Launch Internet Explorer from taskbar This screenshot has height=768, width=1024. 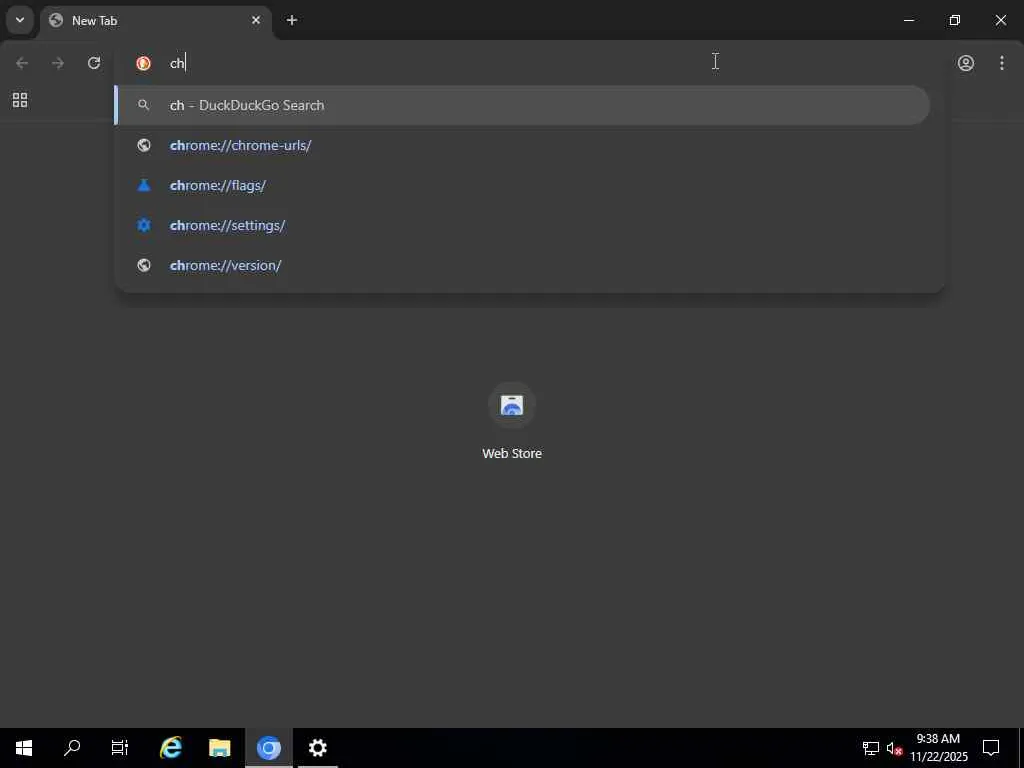(171, 748)
